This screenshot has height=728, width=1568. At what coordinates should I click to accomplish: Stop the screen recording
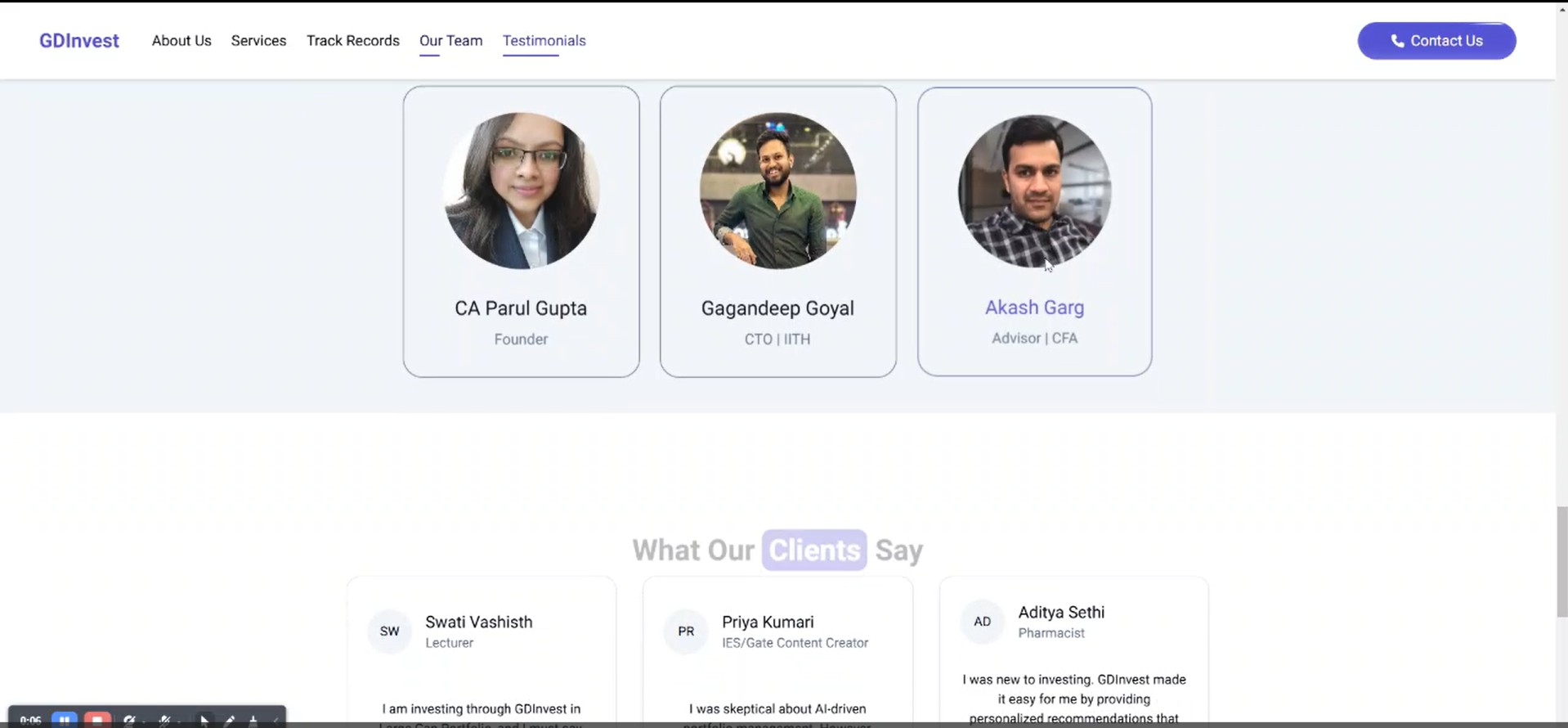pos(97,720)
